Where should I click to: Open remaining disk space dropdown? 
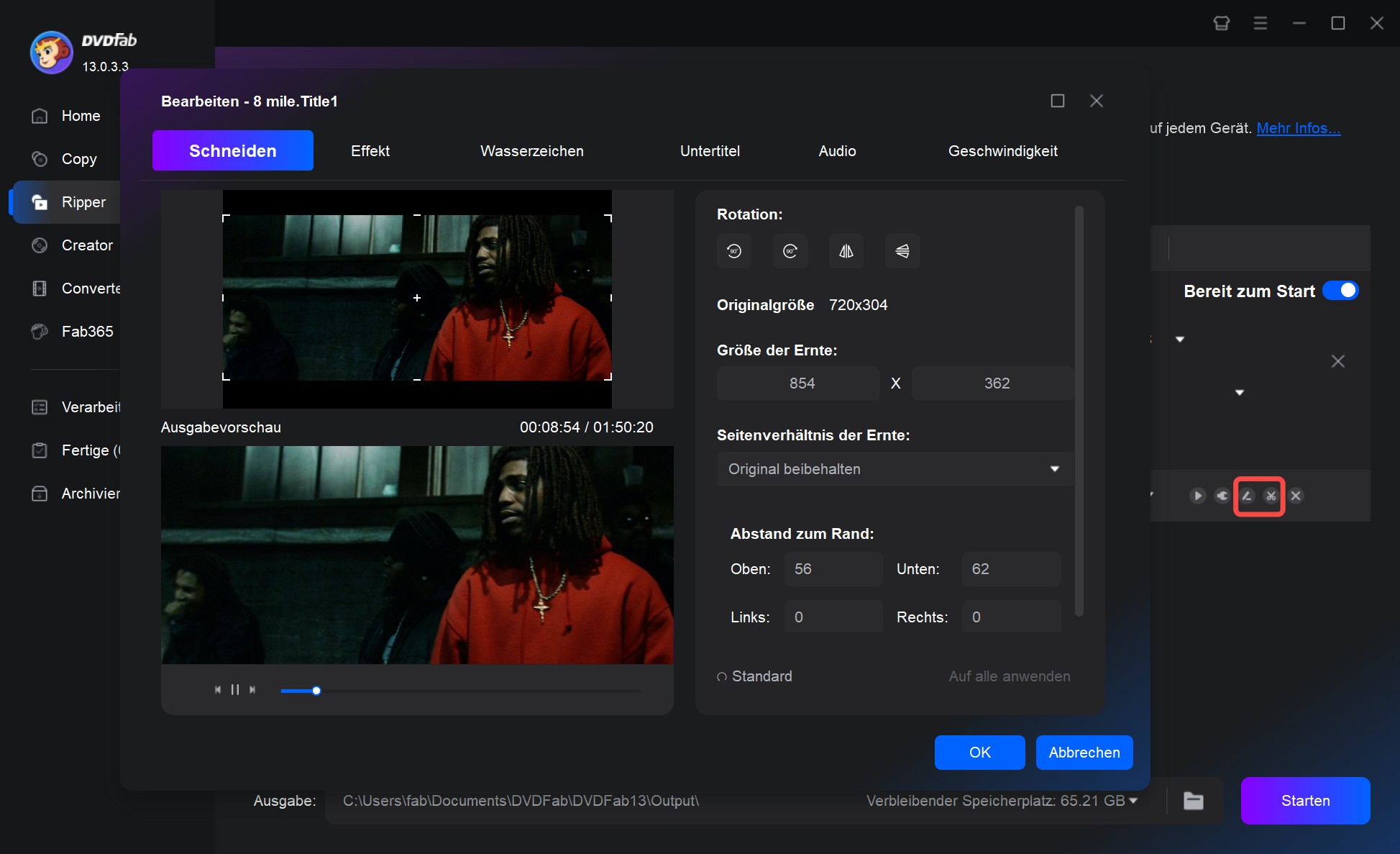click(x=1134, y=801)
